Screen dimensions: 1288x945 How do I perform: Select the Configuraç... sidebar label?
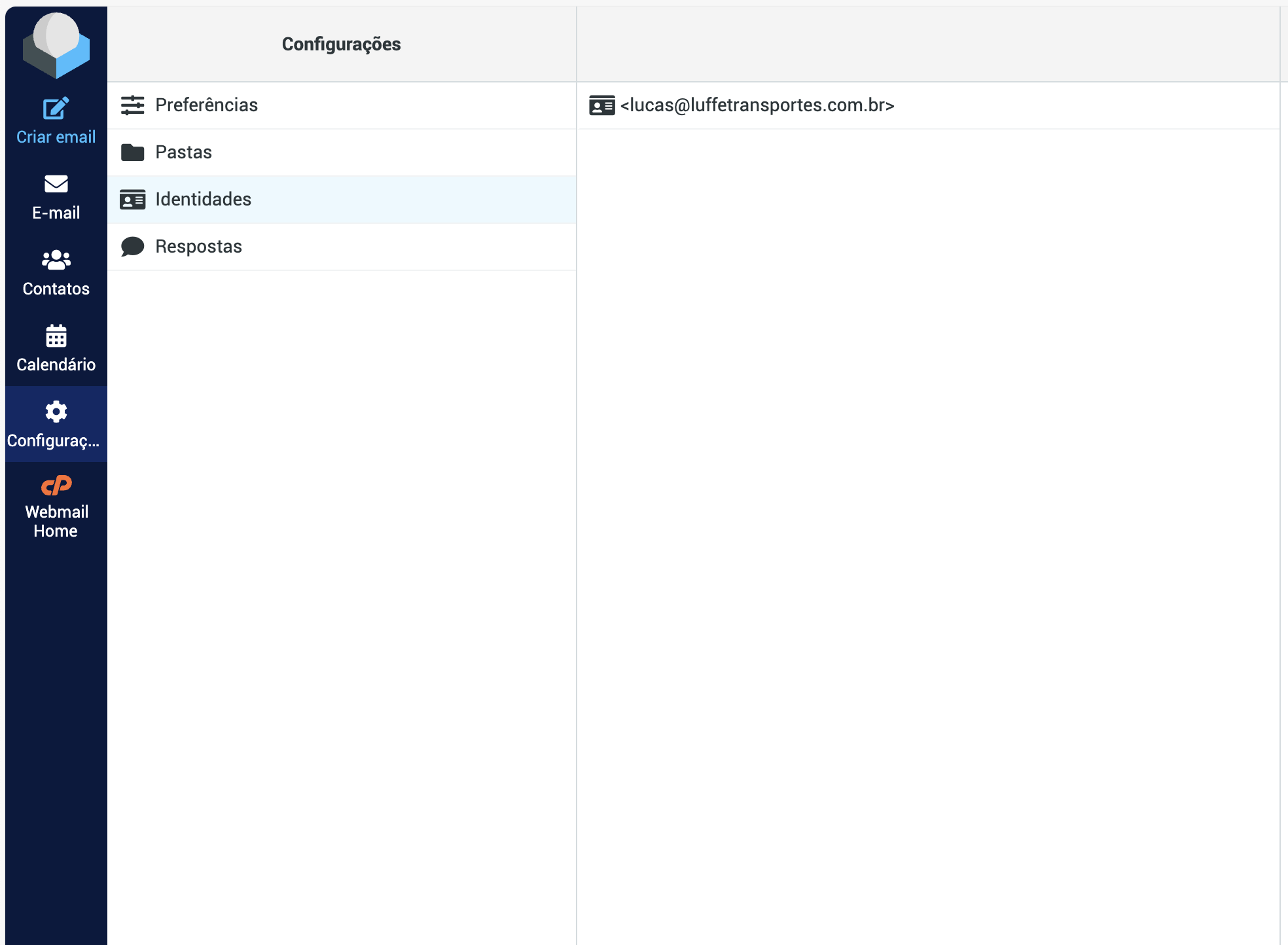pos(54,440)
